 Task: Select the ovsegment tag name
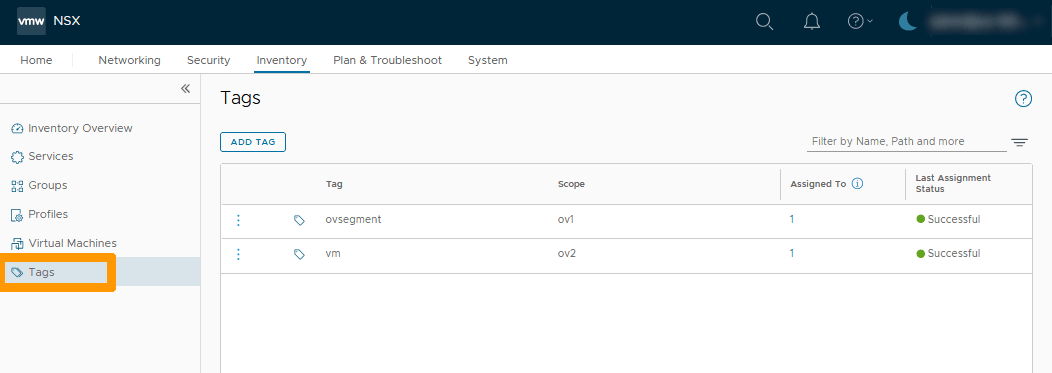tap(354, 219)
